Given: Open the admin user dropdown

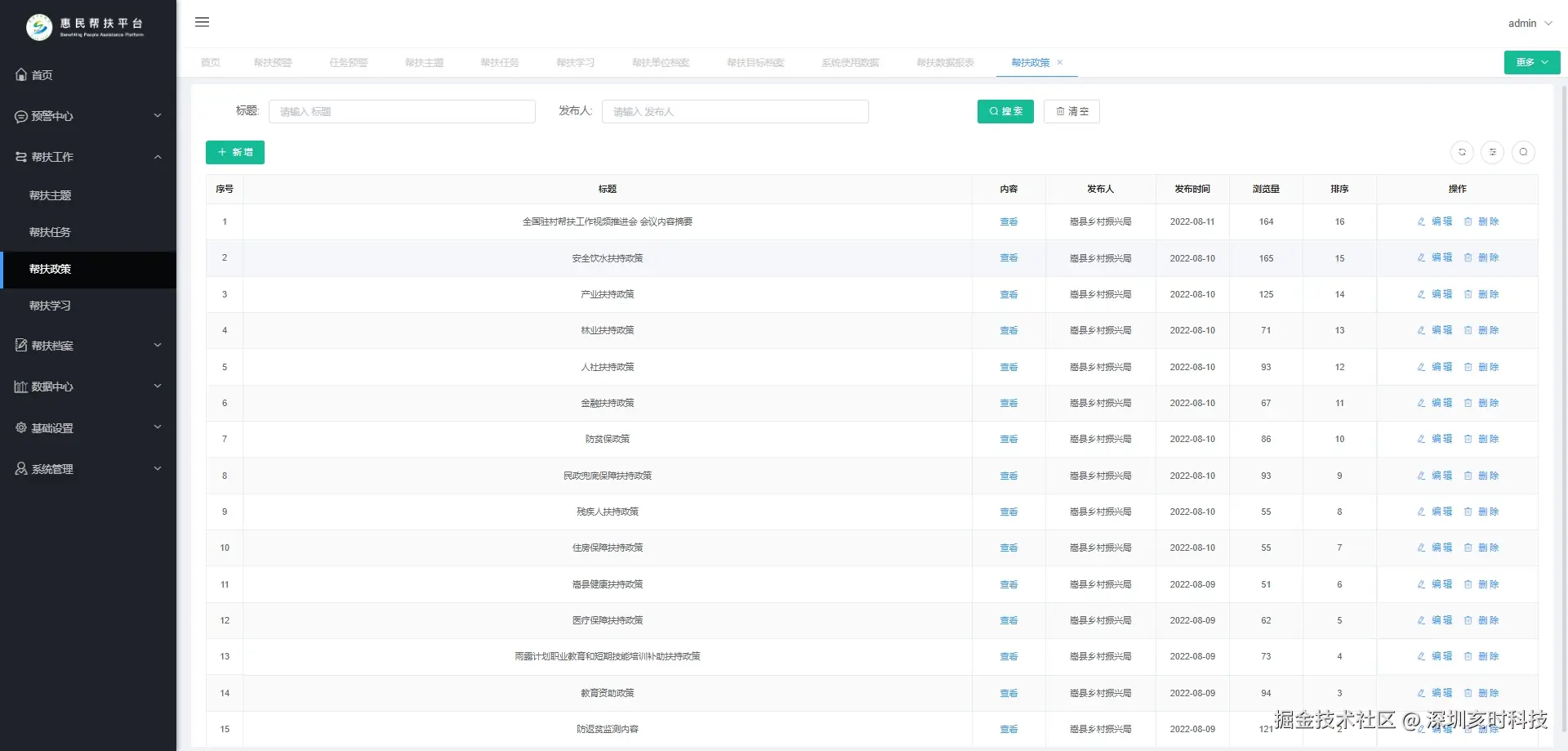Looking at the screenshot, I should click(x=1530, y=24).
